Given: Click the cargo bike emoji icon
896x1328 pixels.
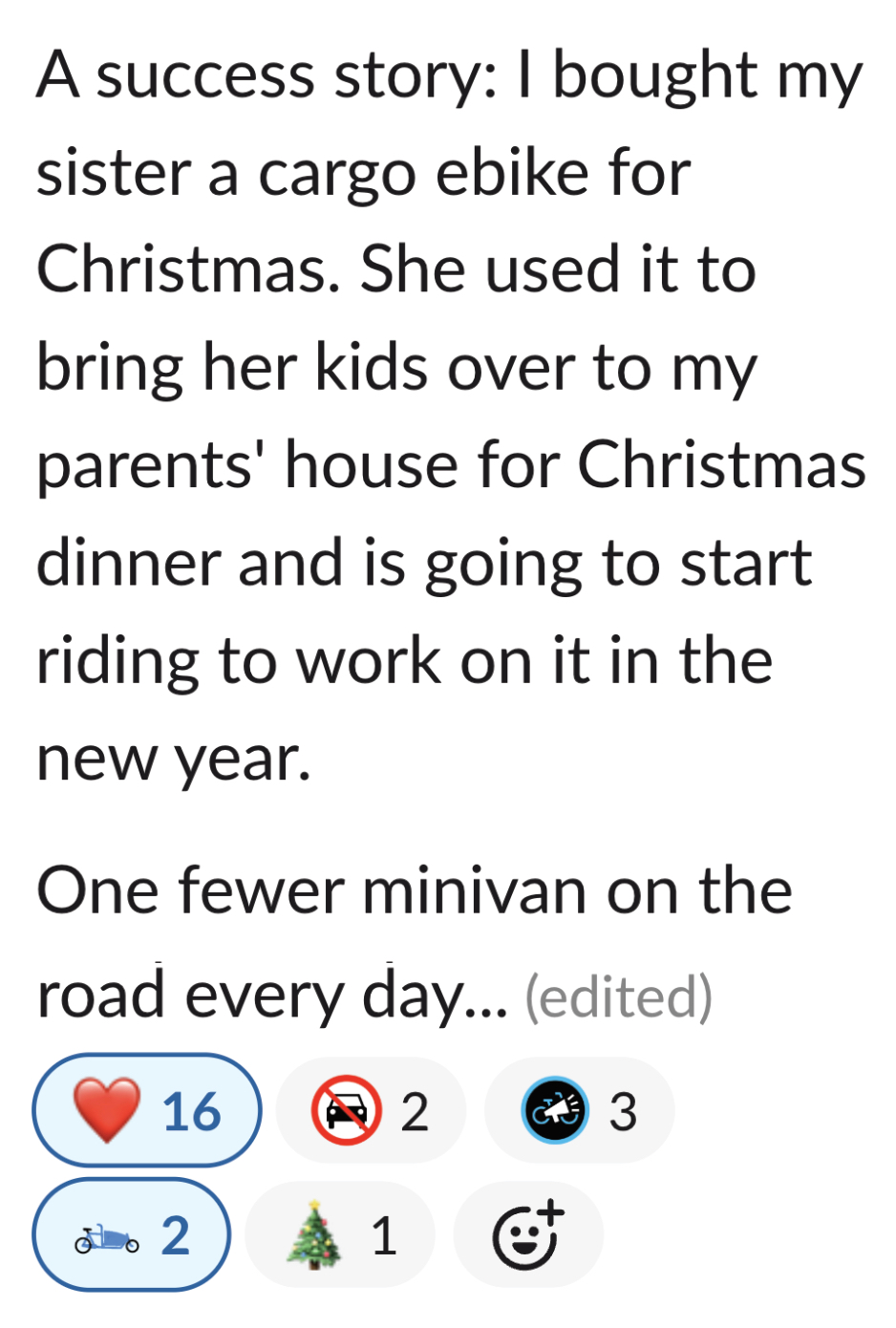Looking at the screenshot, I should tap(107, 1236).
